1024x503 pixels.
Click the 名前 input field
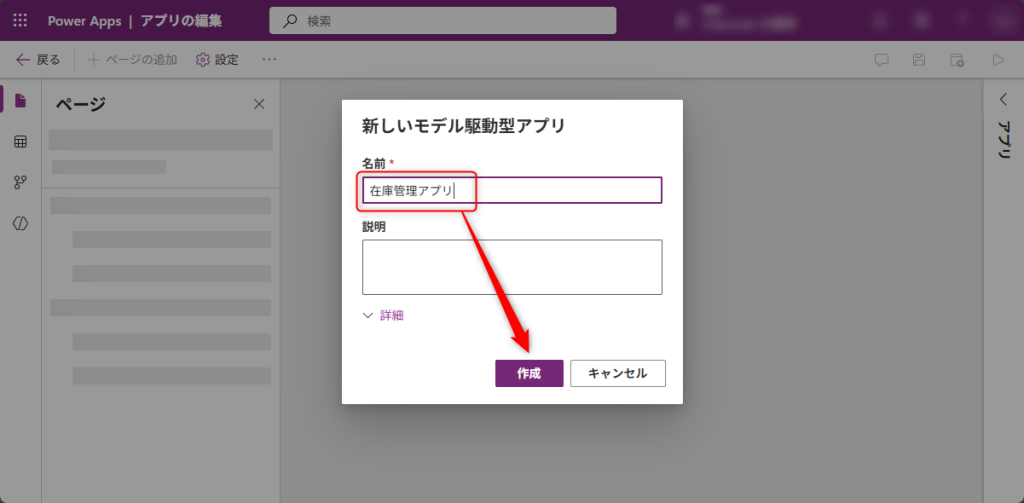coord(512,190)
